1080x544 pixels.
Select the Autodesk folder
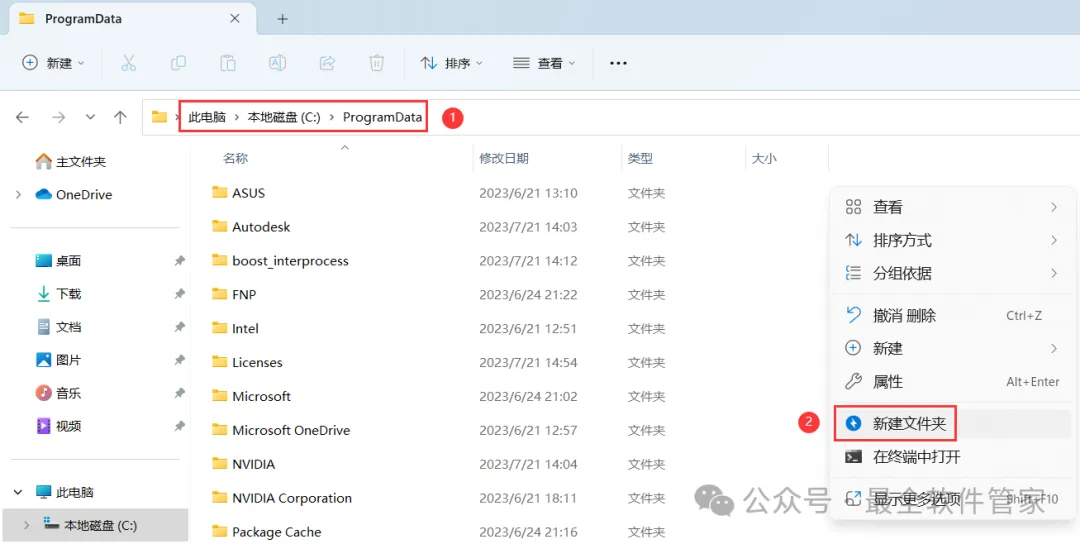(251, 227)
